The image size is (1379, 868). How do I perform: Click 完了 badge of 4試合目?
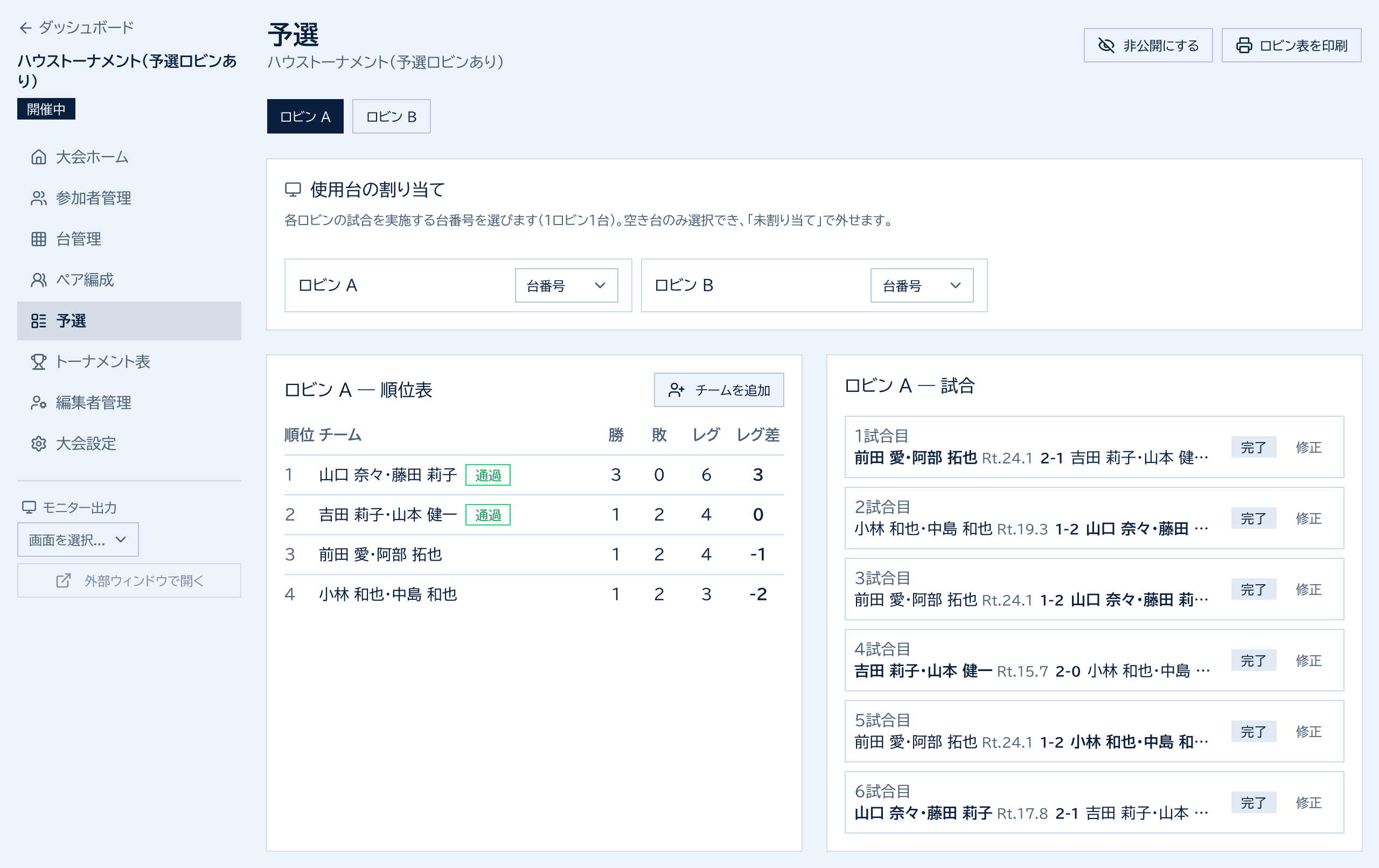pyautogui.click(x=1253, y=660)
